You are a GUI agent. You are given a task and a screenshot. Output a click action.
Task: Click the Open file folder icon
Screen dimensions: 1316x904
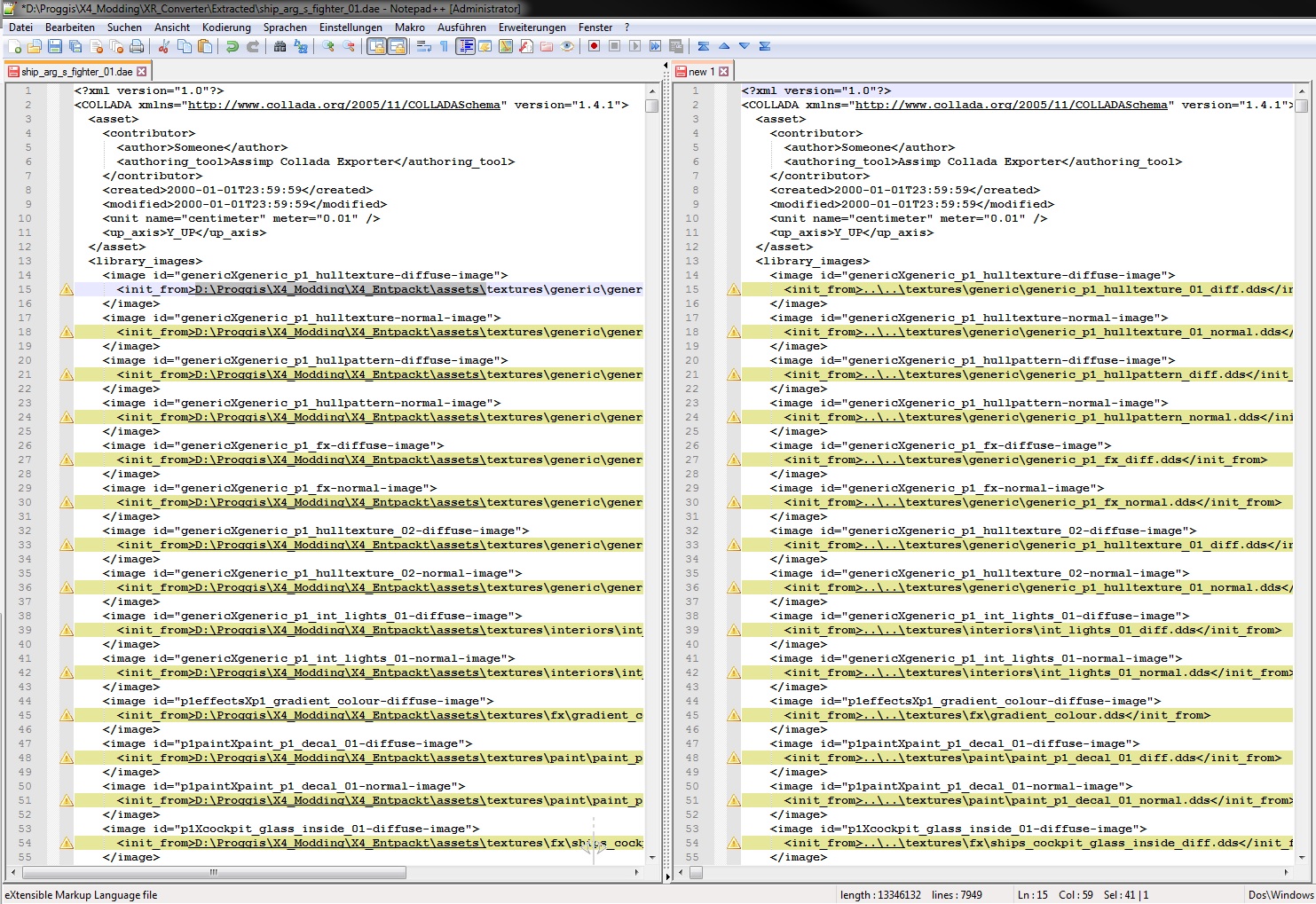coord(35,46)
